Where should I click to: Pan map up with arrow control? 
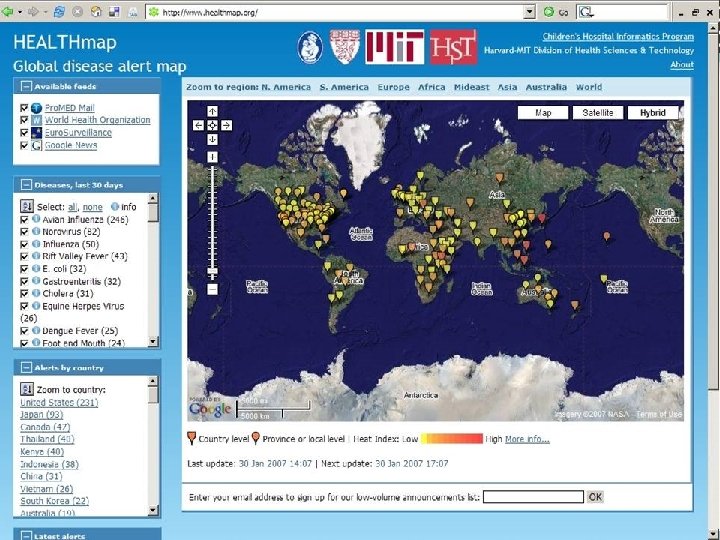tap(212, 111)
